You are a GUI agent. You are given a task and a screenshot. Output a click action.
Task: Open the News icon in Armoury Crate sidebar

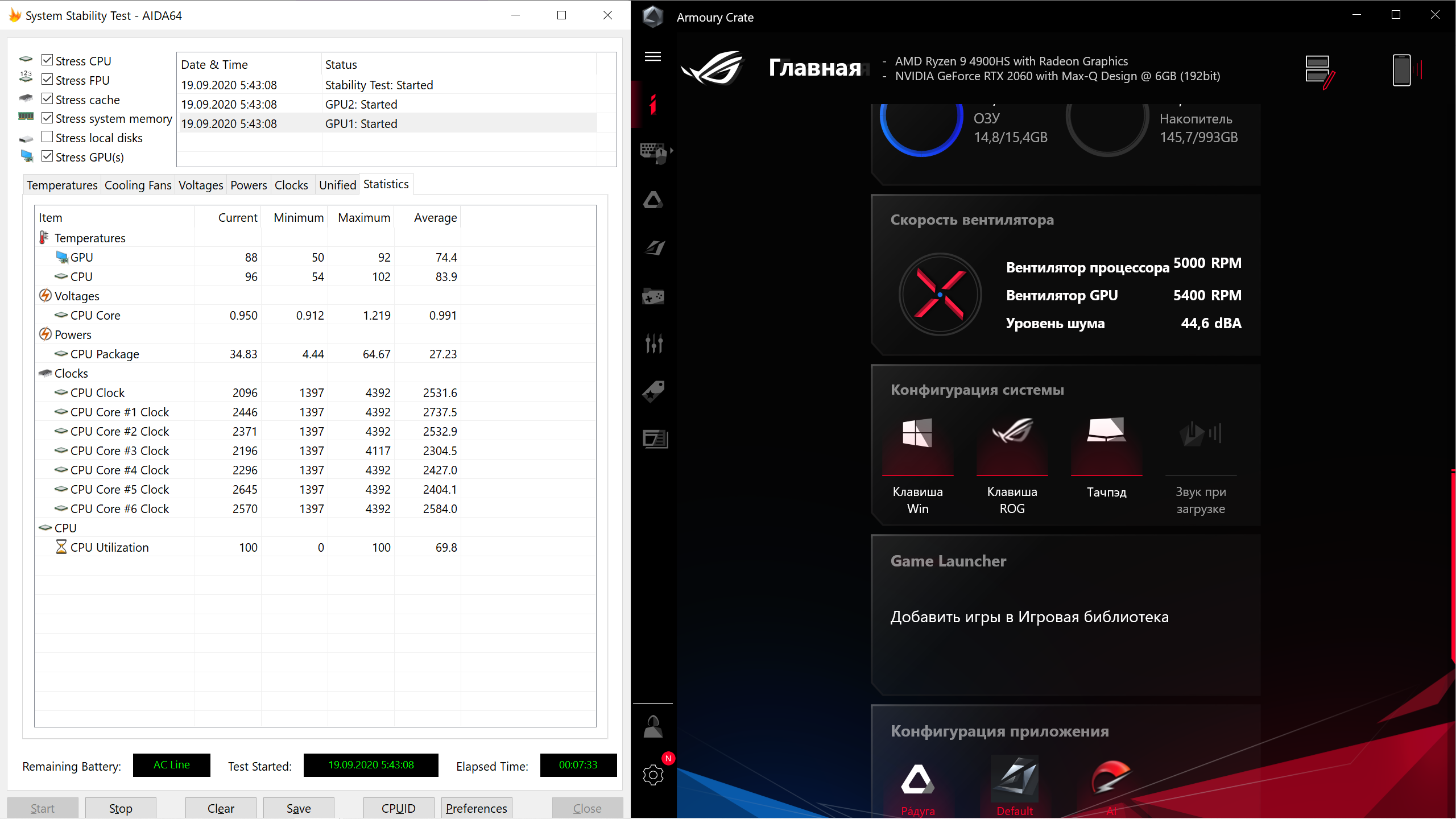(x=655, y=439)
